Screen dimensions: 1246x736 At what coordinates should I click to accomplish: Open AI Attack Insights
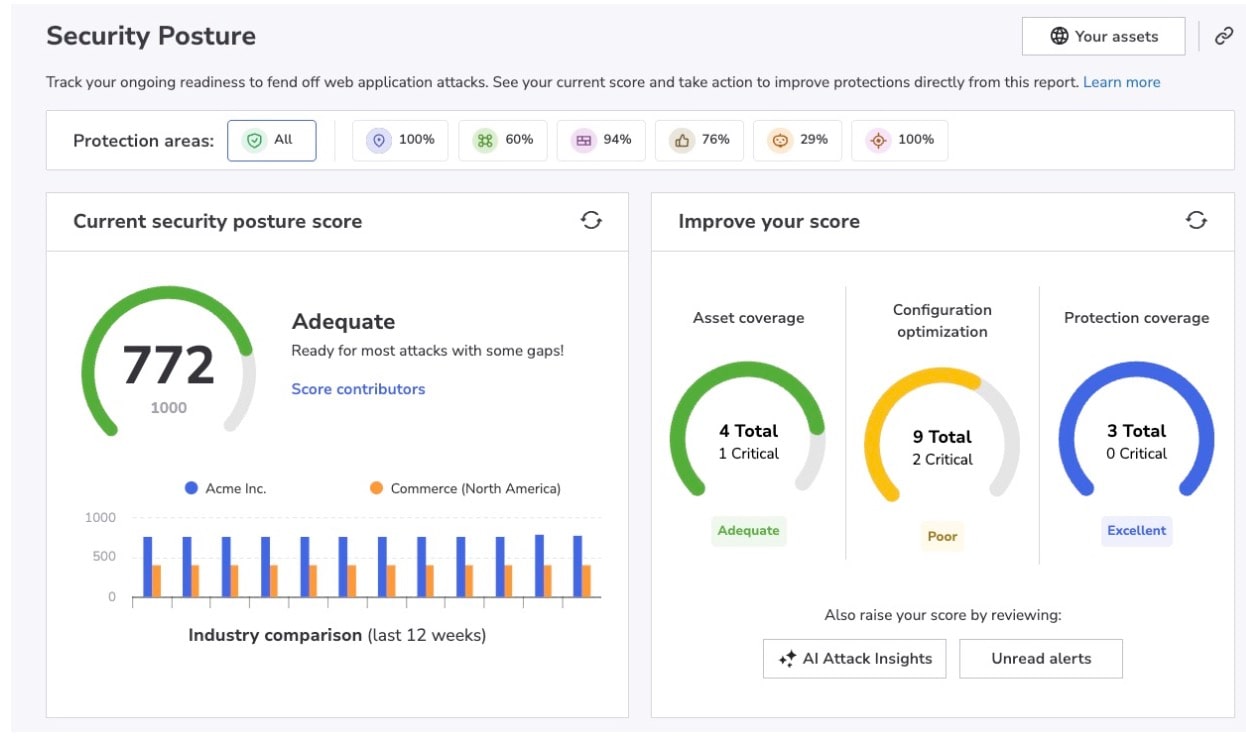click(854, 659)
